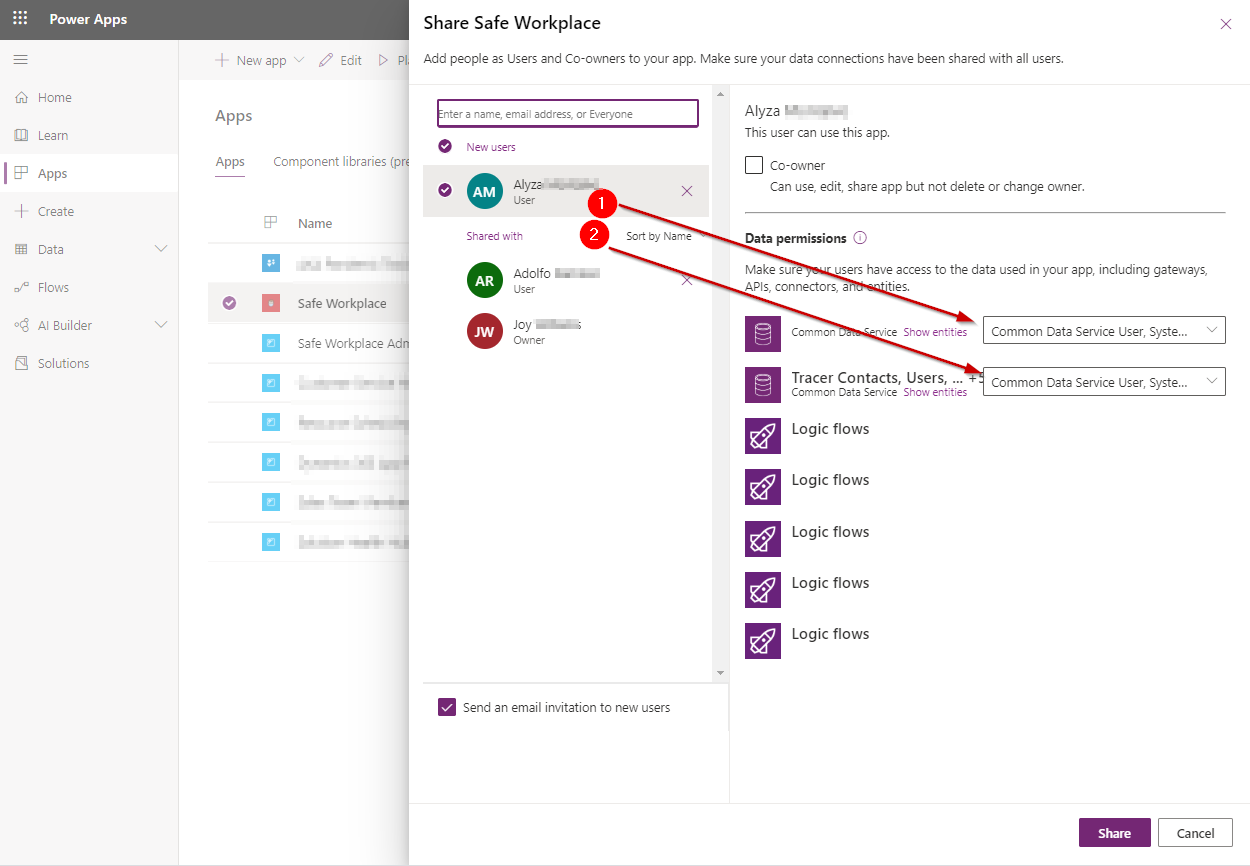Image resolution: width=1250 pixels, height=866 pixels.
Task: Toggle the New users selection checkmark
Action: [x=444, y=146]
